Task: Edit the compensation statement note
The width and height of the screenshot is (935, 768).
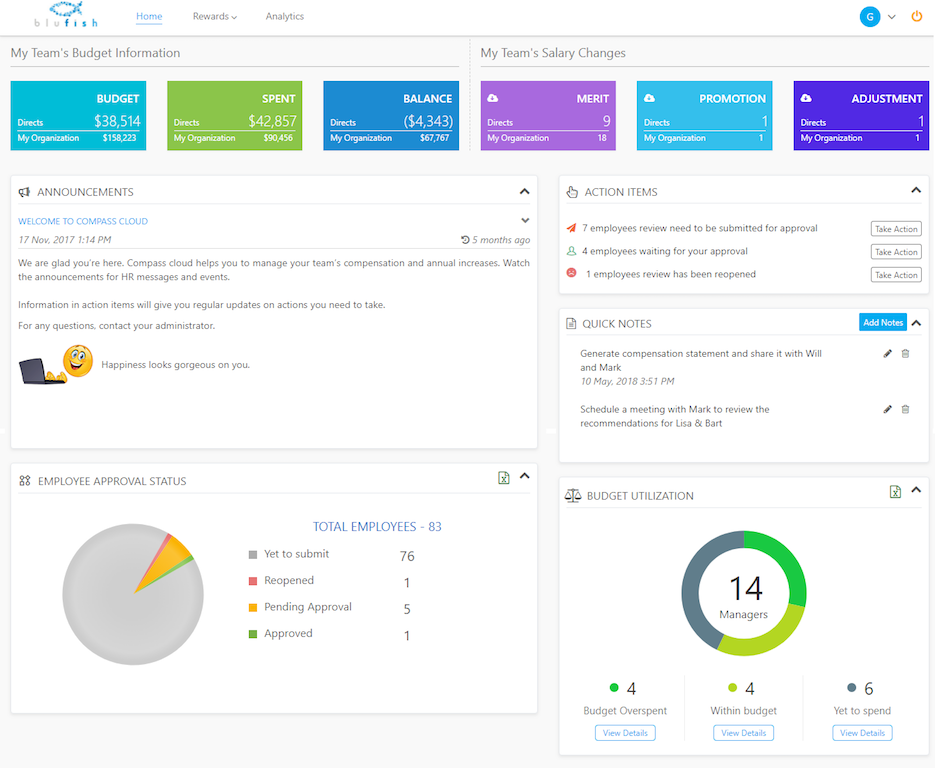Action: [888, 354]
